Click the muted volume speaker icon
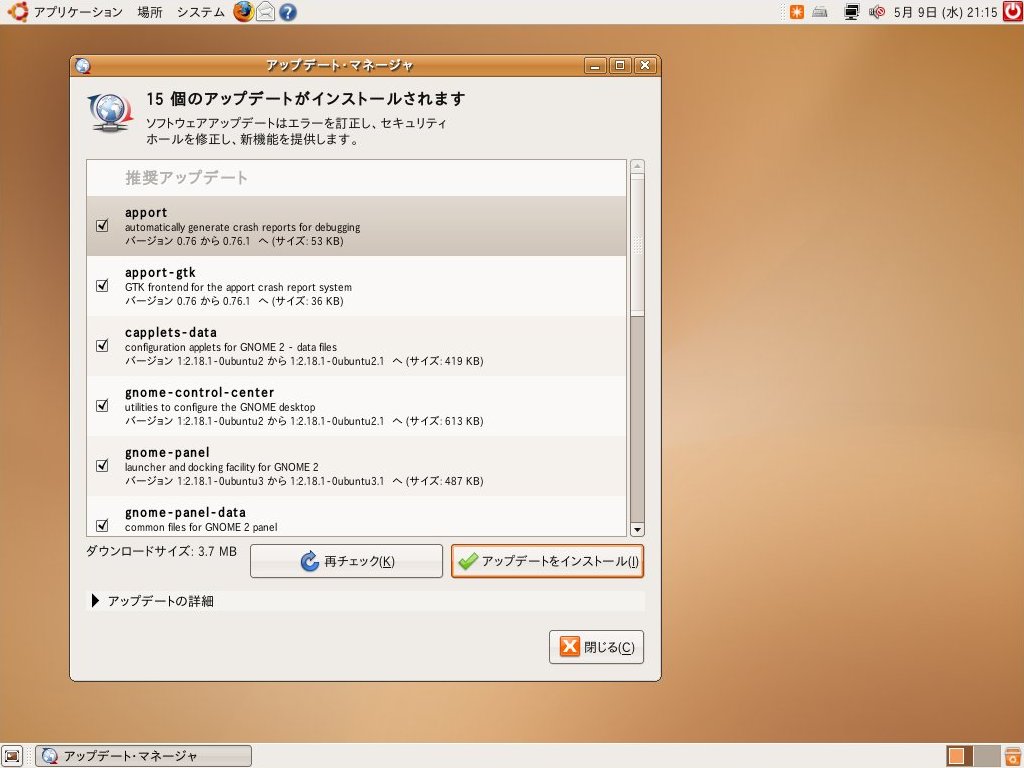Viewport: 1024px width, 768px height. pyautogui.click(x=877, y=12)
